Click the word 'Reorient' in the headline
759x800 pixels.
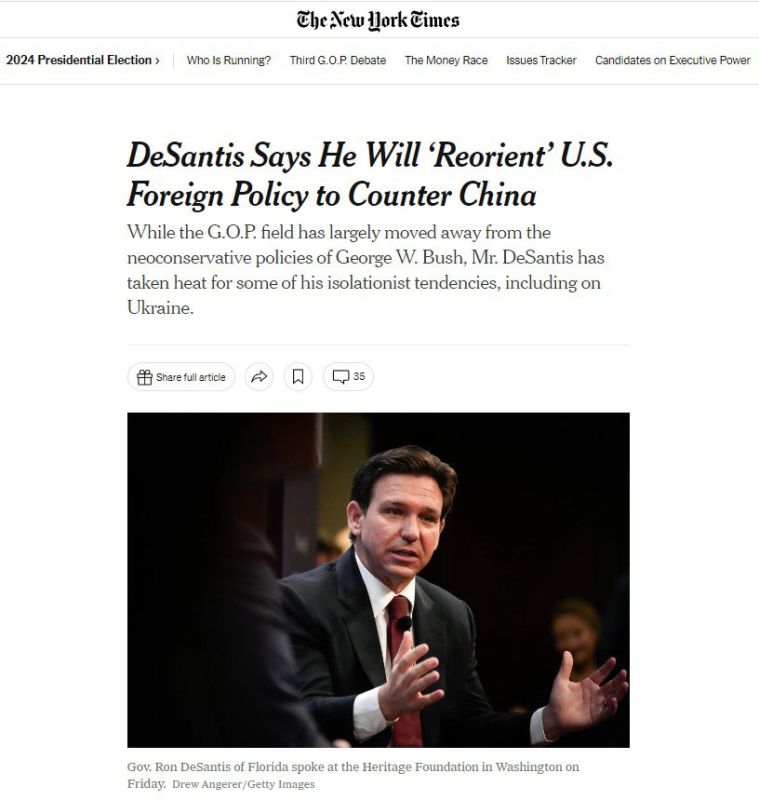coord(490,155)
